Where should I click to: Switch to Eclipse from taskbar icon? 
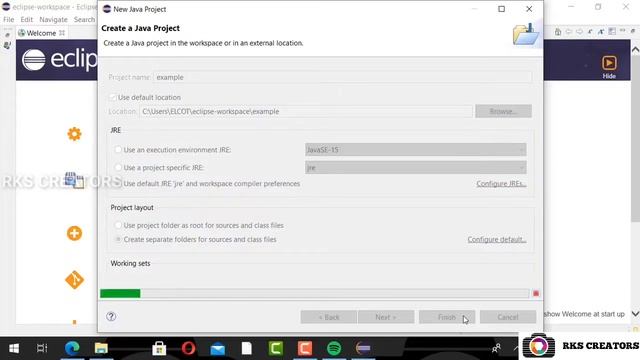coord(363,348)
